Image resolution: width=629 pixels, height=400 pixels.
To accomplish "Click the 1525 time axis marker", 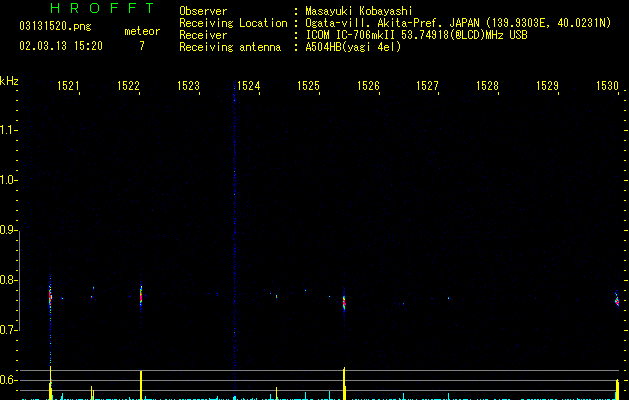I will pyautogui.click(x=308, y=86).
